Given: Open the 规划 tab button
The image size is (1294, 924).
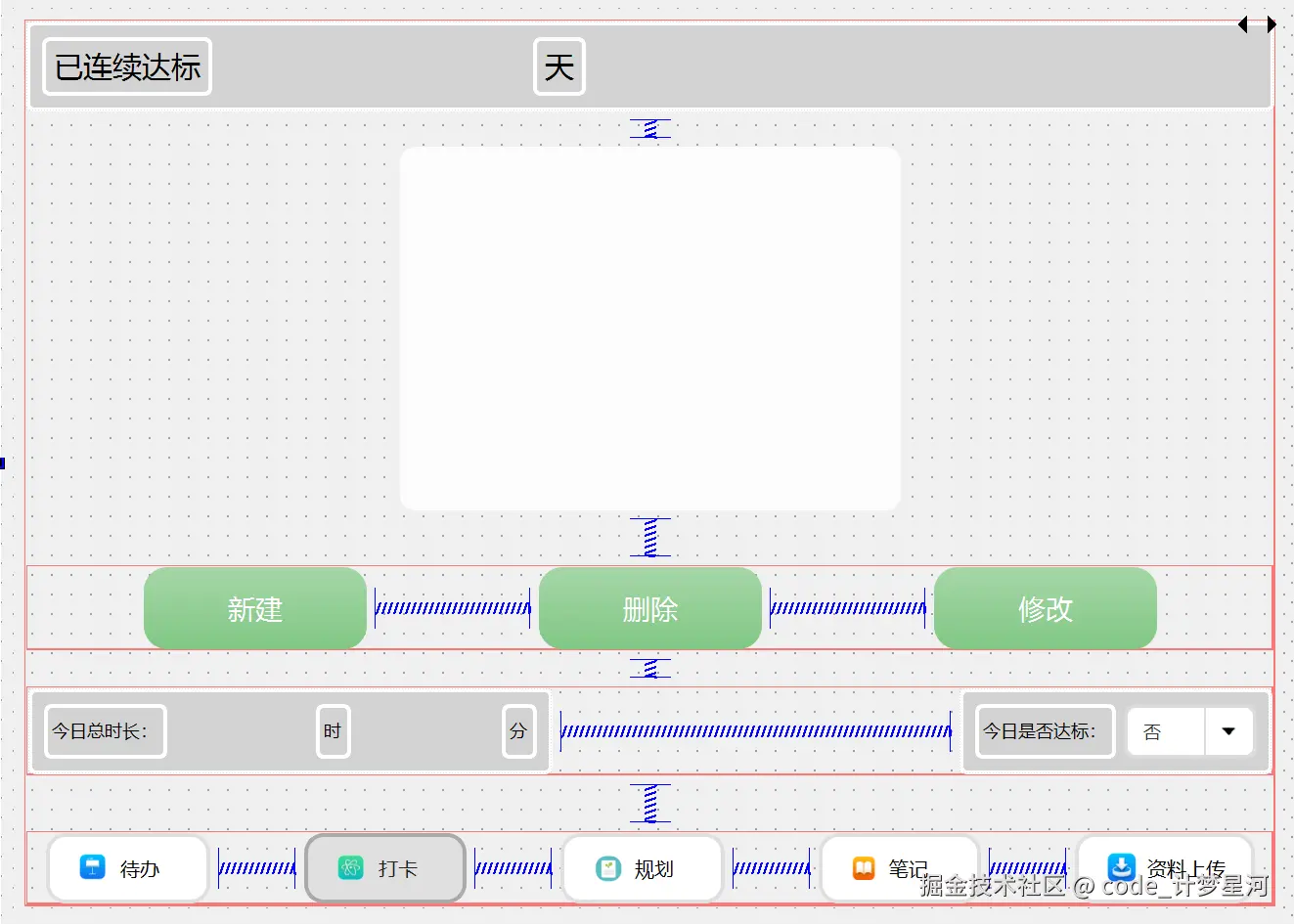Looking at the screenshot, I should 643,868.
